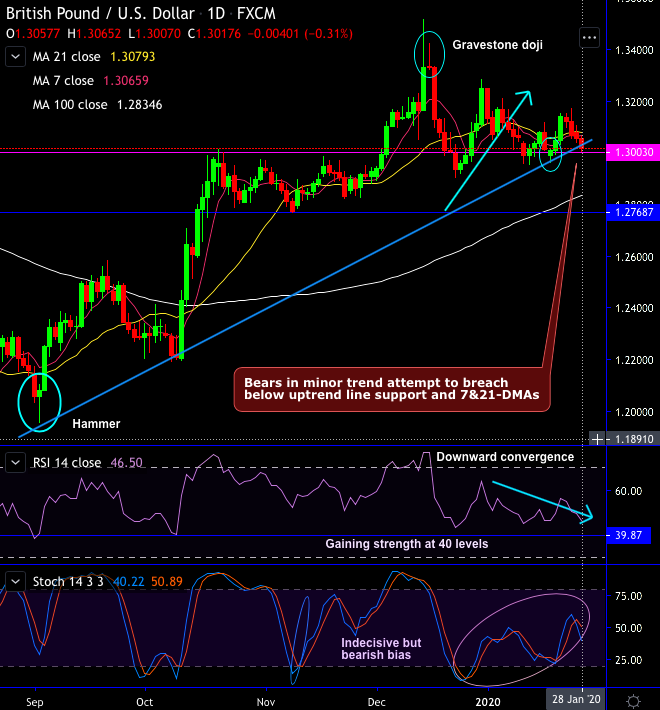This screenshot has width=660, height=710.
Task: Select the MA 7 close indicator label
Action: (x=63, y=81)
